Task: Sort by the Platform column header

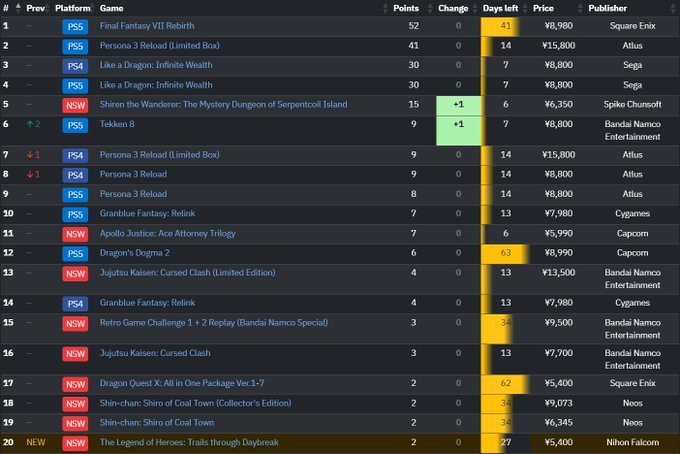Action: [x=73, y=8]
